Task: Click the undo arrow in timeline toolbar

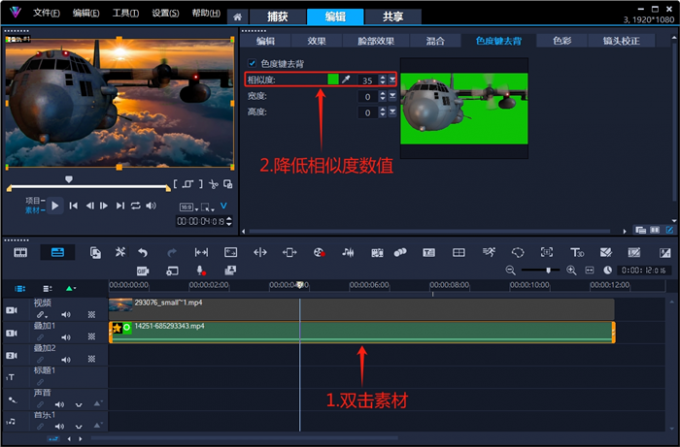Action: [x=142, y=252]
